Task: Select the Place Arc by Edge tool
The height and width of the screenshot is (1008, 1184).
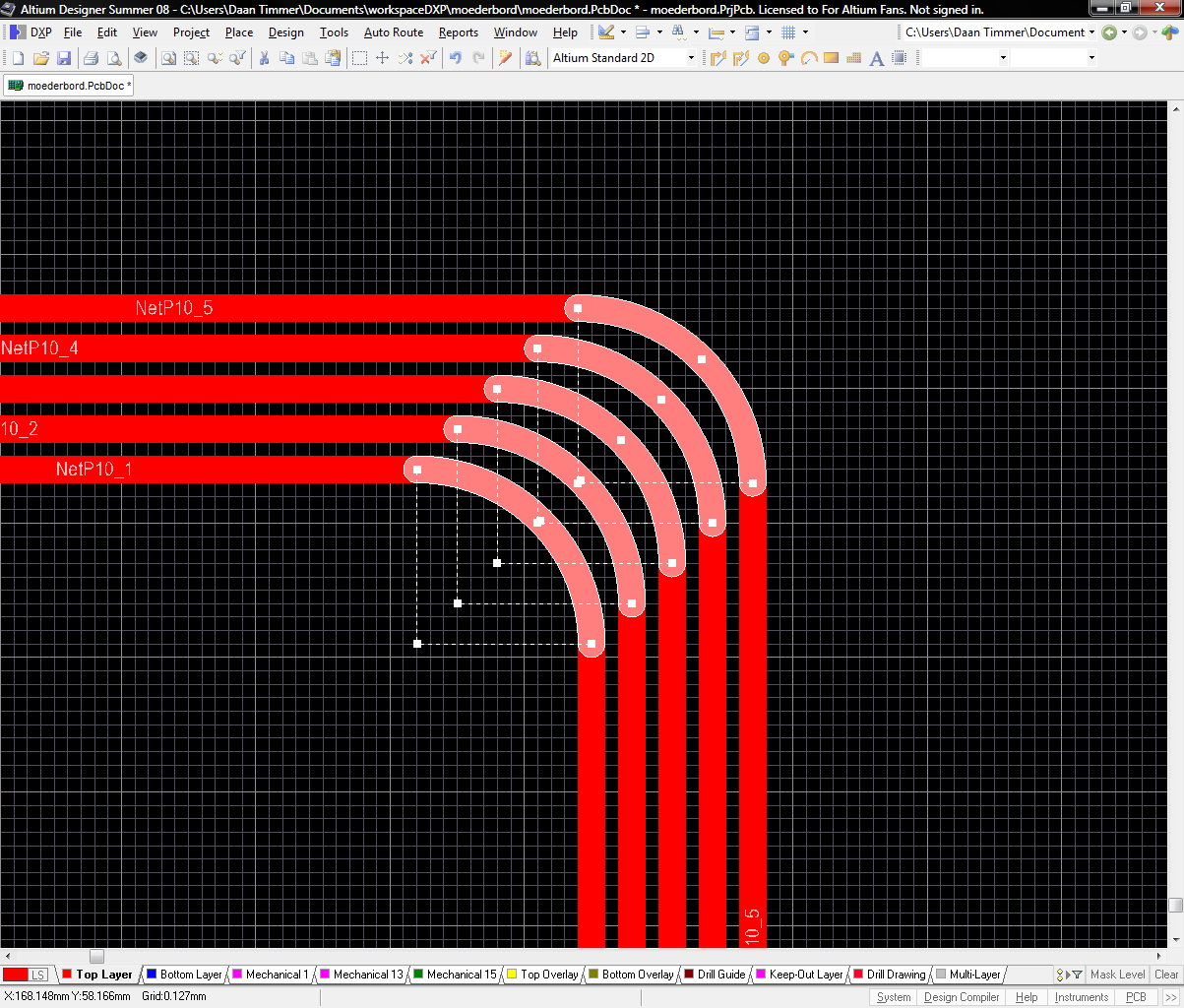Action: (808, 58)
